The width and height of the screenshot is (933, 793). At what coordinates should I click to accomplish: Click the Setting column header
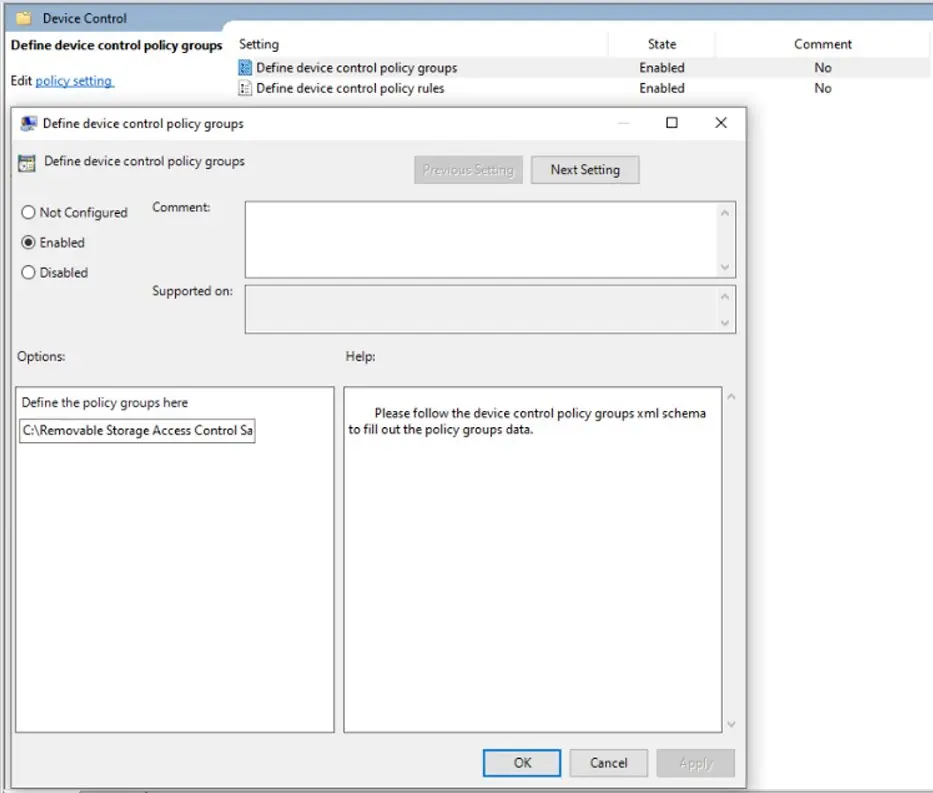pos(259,44)
